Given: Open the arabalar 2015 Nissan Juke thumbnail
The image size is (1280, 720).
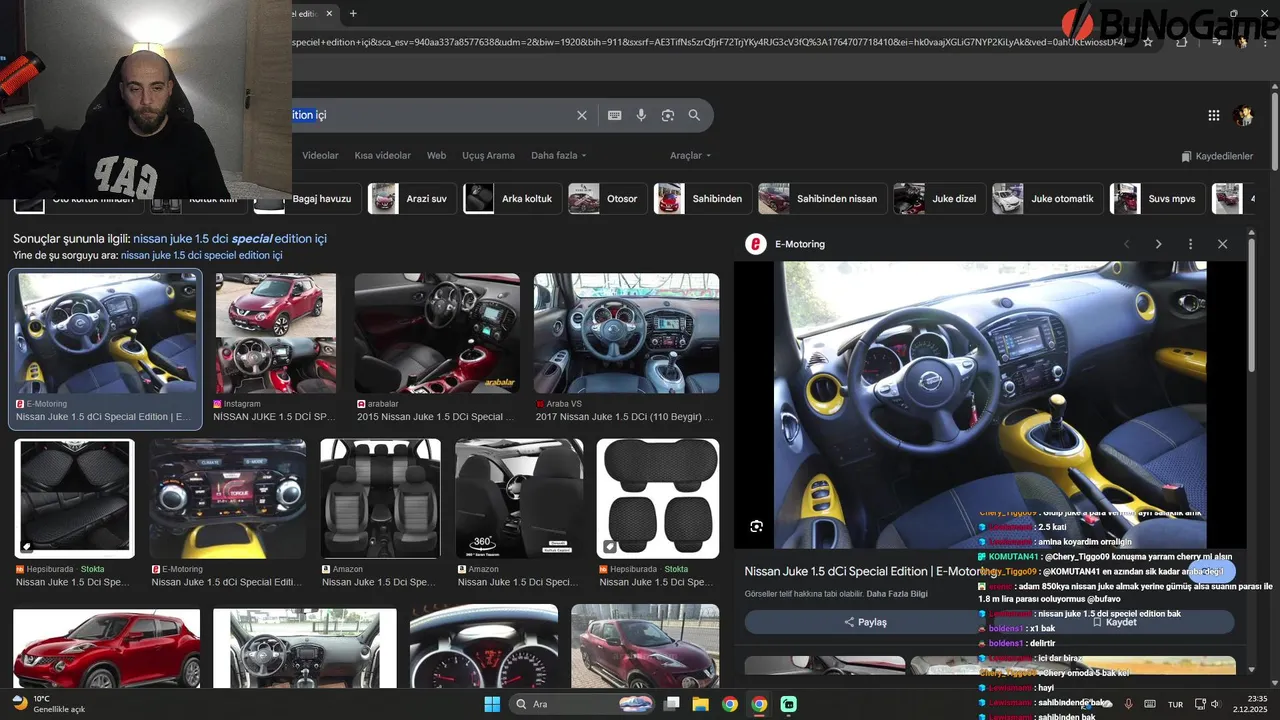Looking at the screenshot, I should tap(437, 333).
